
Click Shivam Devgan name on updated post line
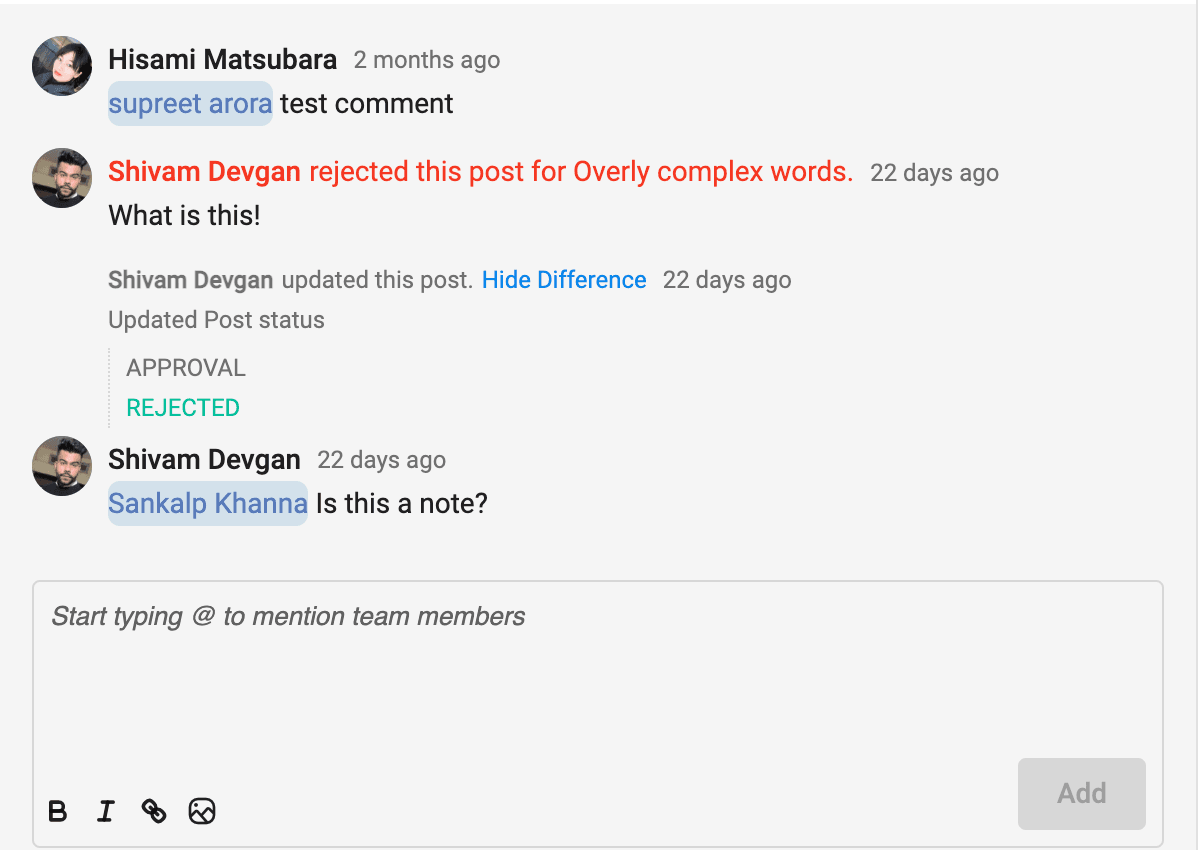pyautogui.click(x=190, y=280)
